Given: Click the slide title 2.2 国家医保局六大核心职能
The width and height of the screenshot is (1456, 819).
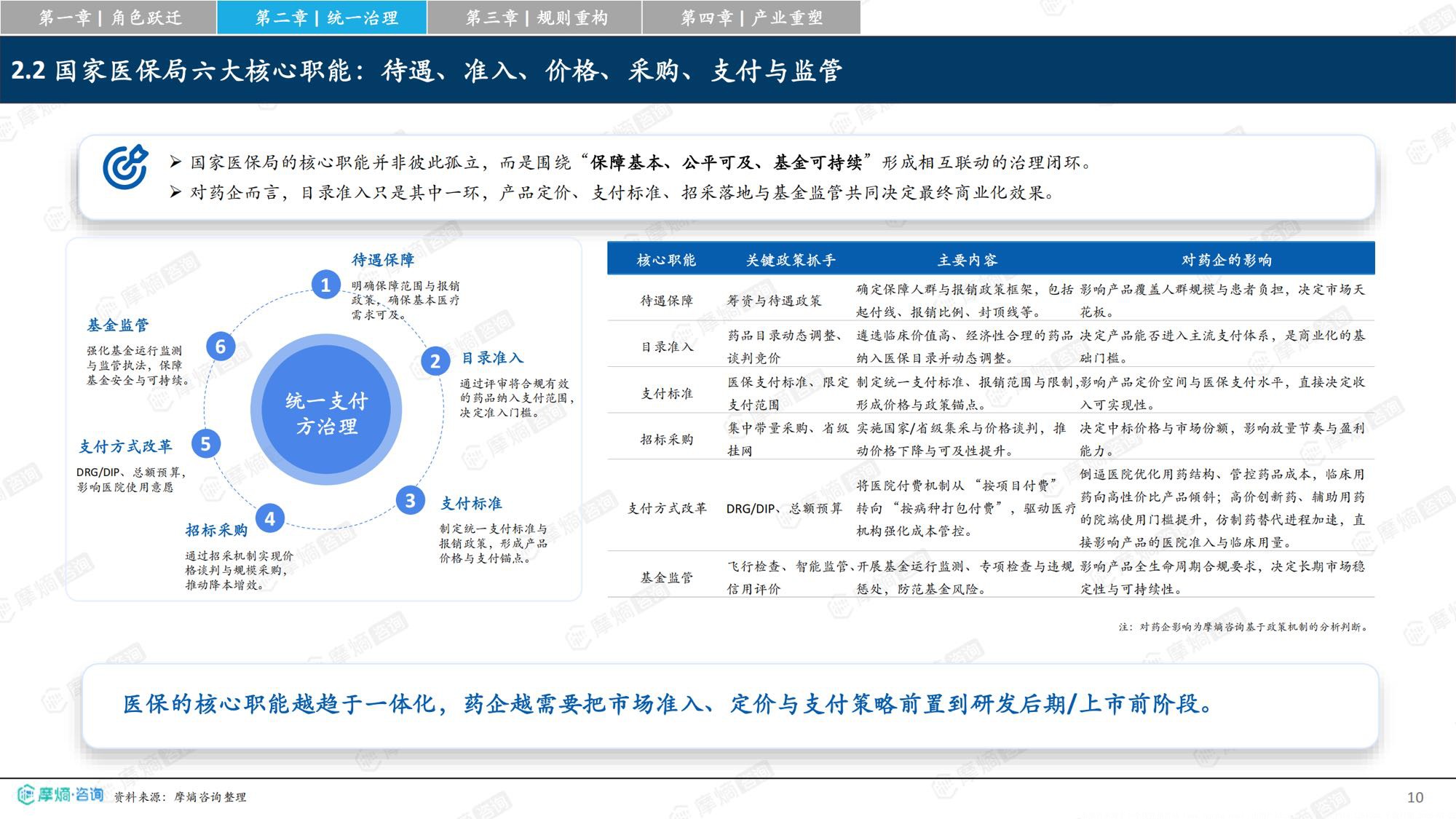Looking at the screenshot, I should pyautogui.click(x=427, y=70).
